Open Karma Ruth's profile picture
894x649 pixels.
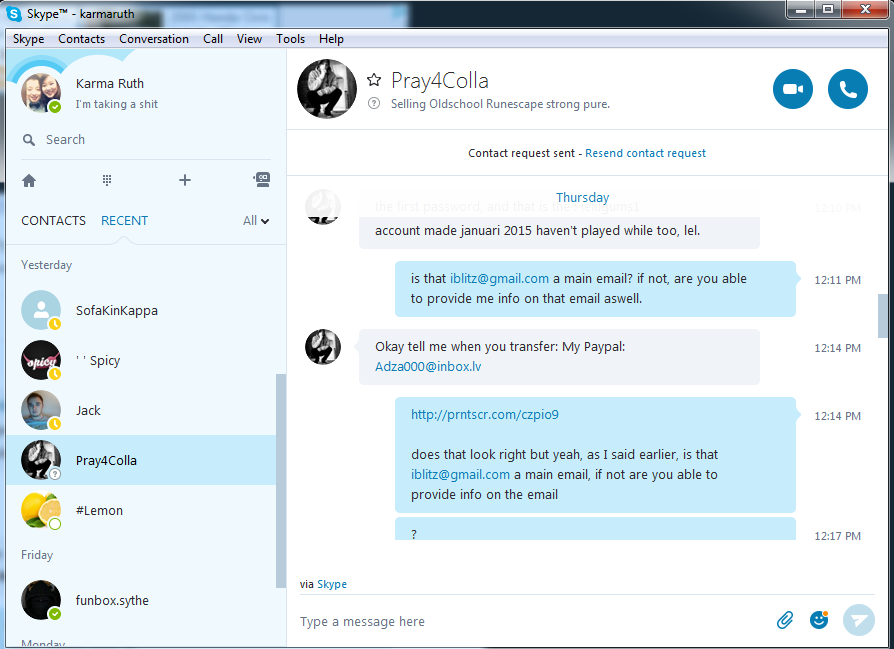click(41, 92)
